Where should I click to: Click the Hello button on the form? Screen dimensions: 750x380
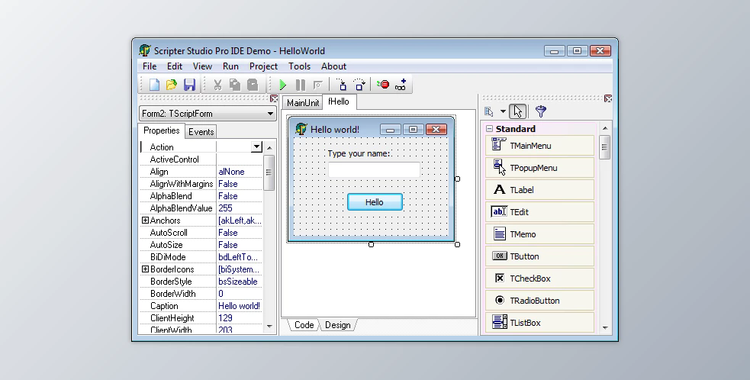[375, 202]
